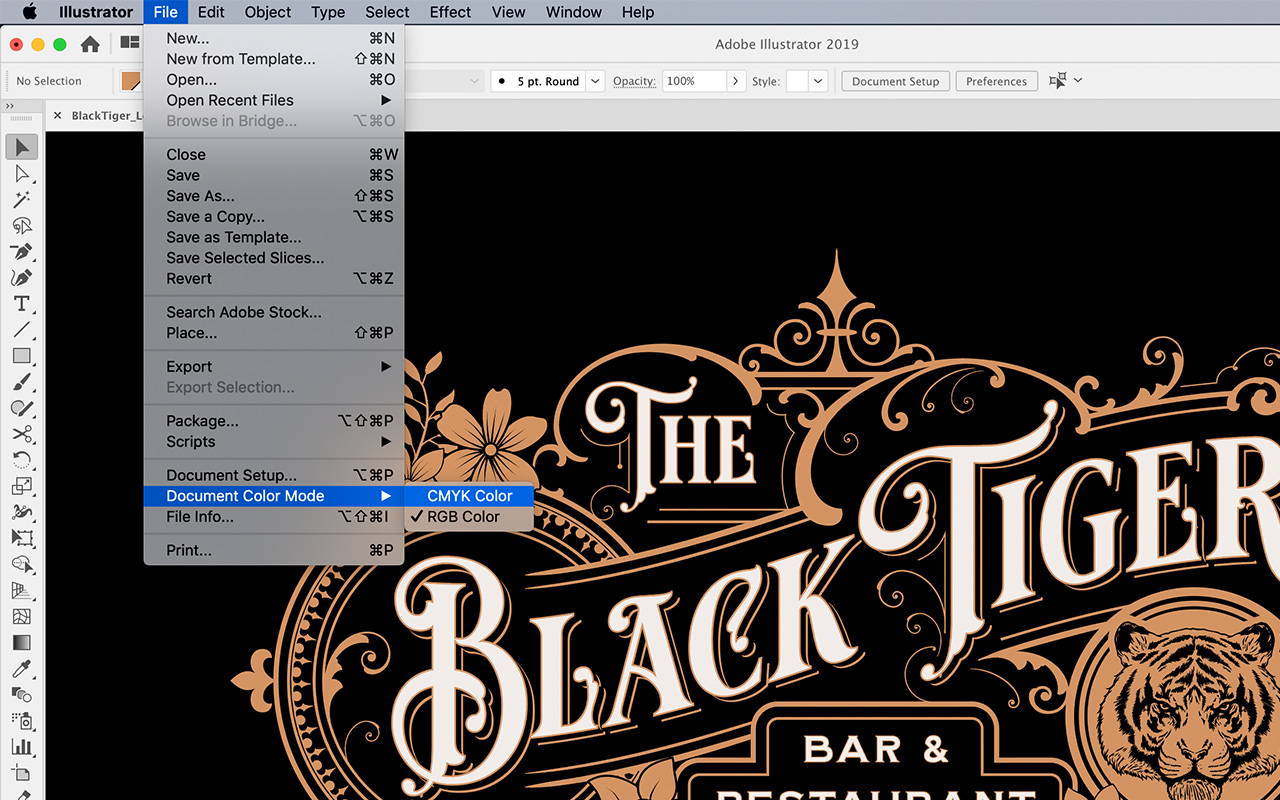Select the Shaper tool
Image resolution: width=1280 pixels, height=800 pixels.
(22, 408)
